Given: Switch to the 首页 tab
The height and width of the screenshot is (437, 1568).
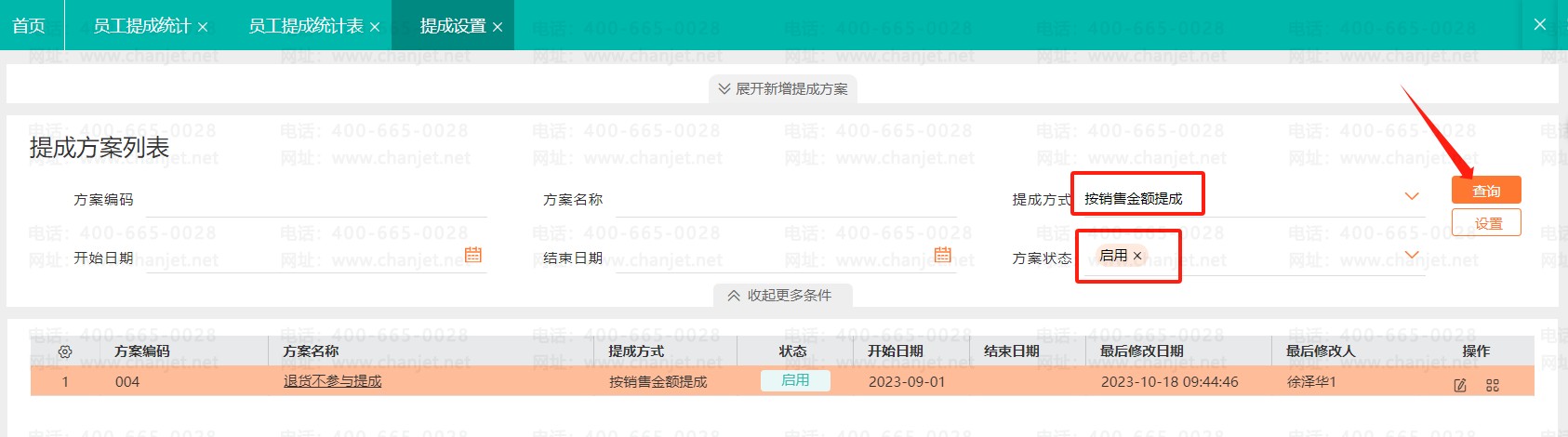Looking at the screenshot, I should (29, 25).
